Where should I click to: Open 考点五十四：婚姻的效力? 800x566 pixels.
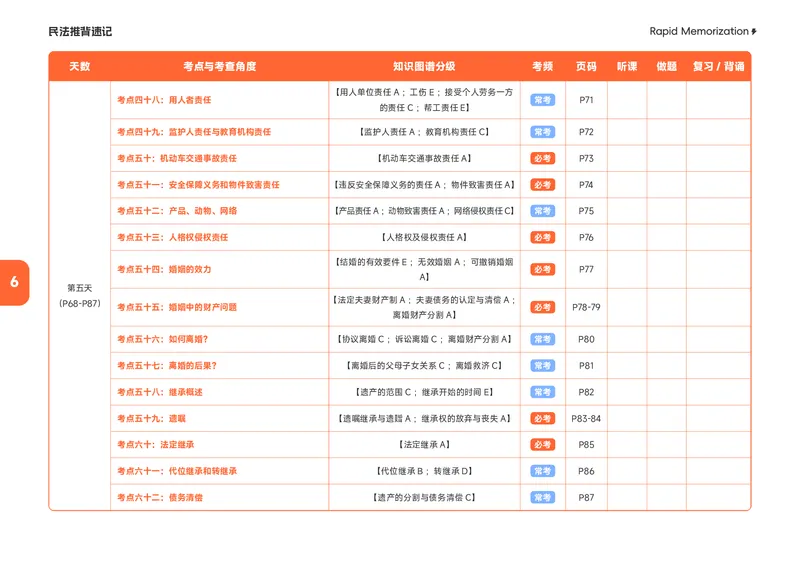point(164,269)
